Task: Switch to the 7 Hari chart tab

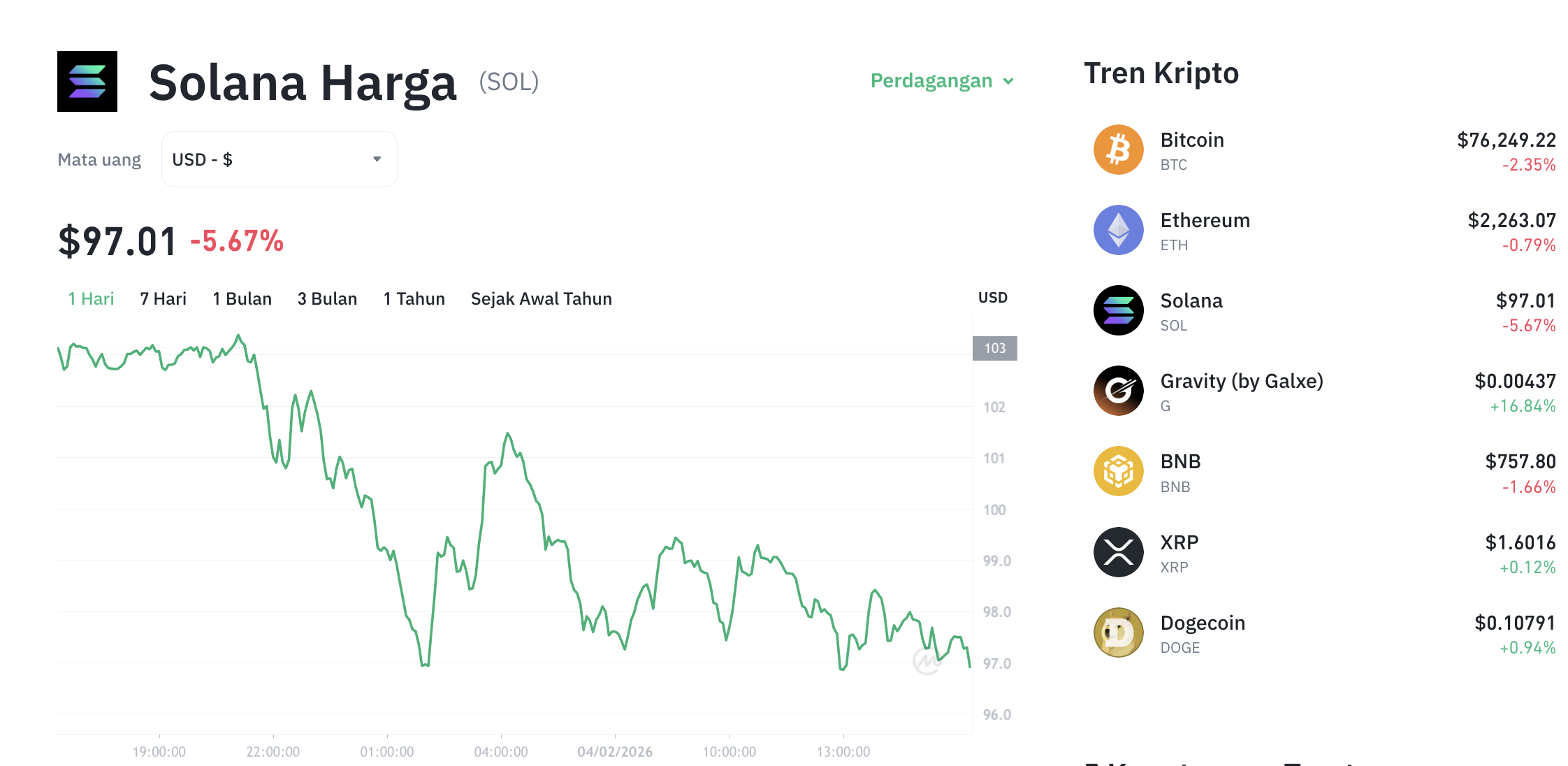Action: pos(162,298)
